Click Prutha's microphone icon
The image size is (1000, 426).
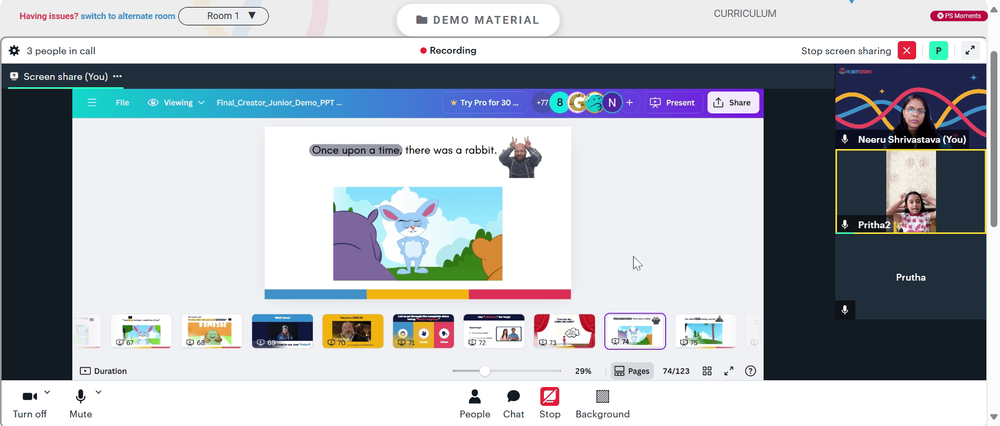click(845, 310)
